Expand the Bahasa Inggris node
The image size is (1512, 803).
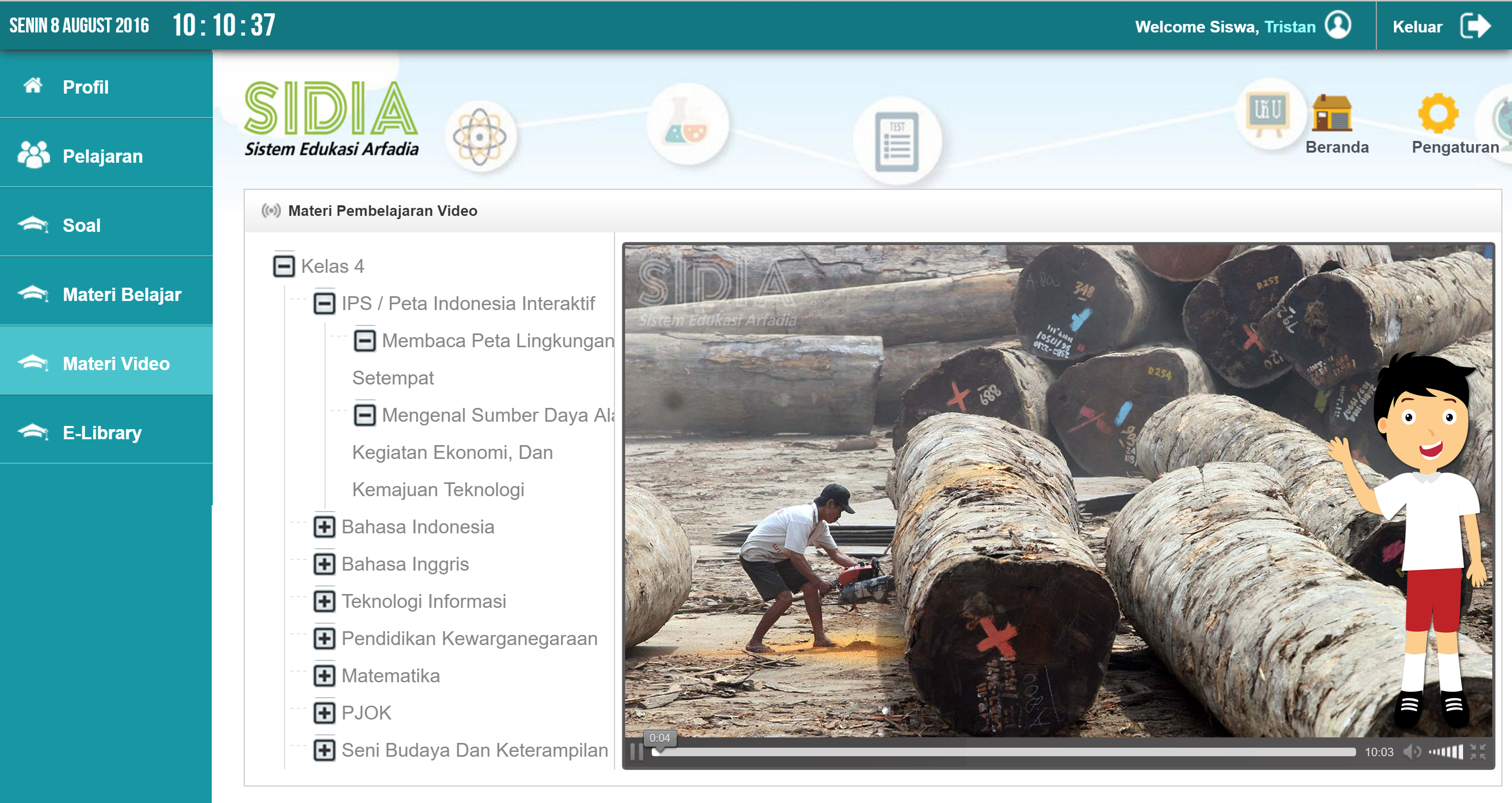tap(325, 564)
